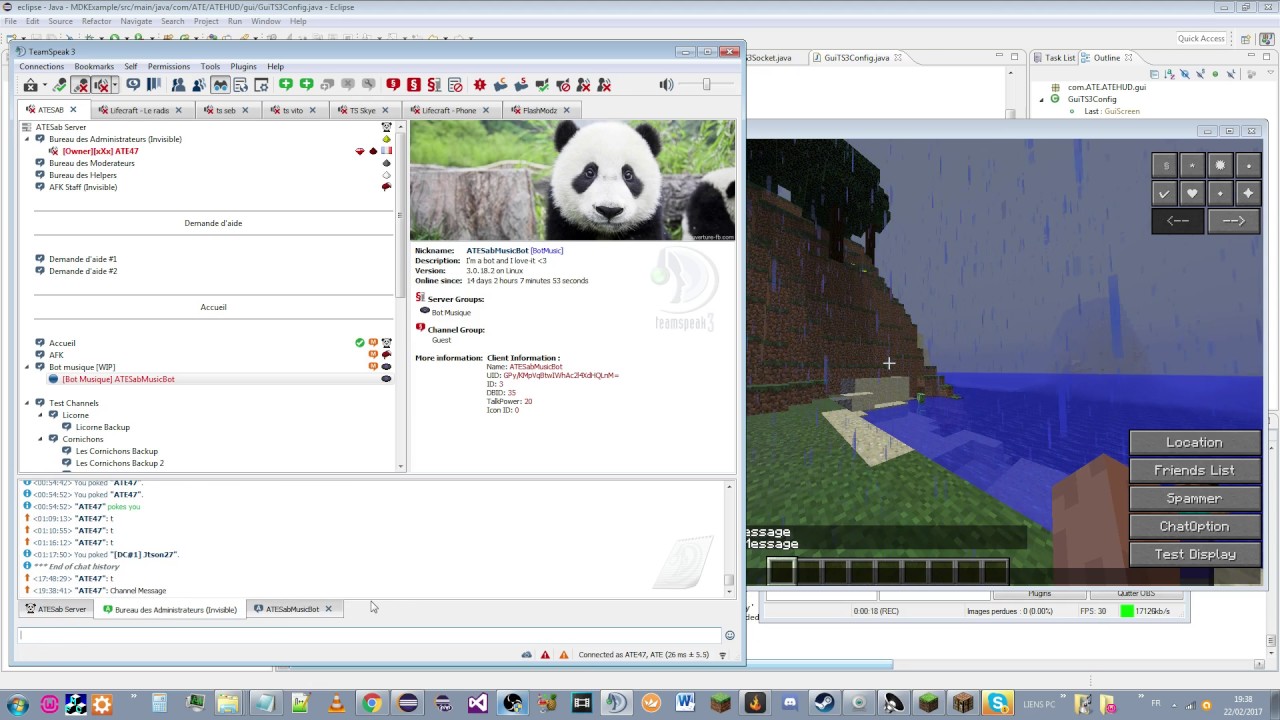Viewport: 1280px width, 720px height.
Task: Close the ATESabMusicBot chat tab
Action: (x=328, y=609)
